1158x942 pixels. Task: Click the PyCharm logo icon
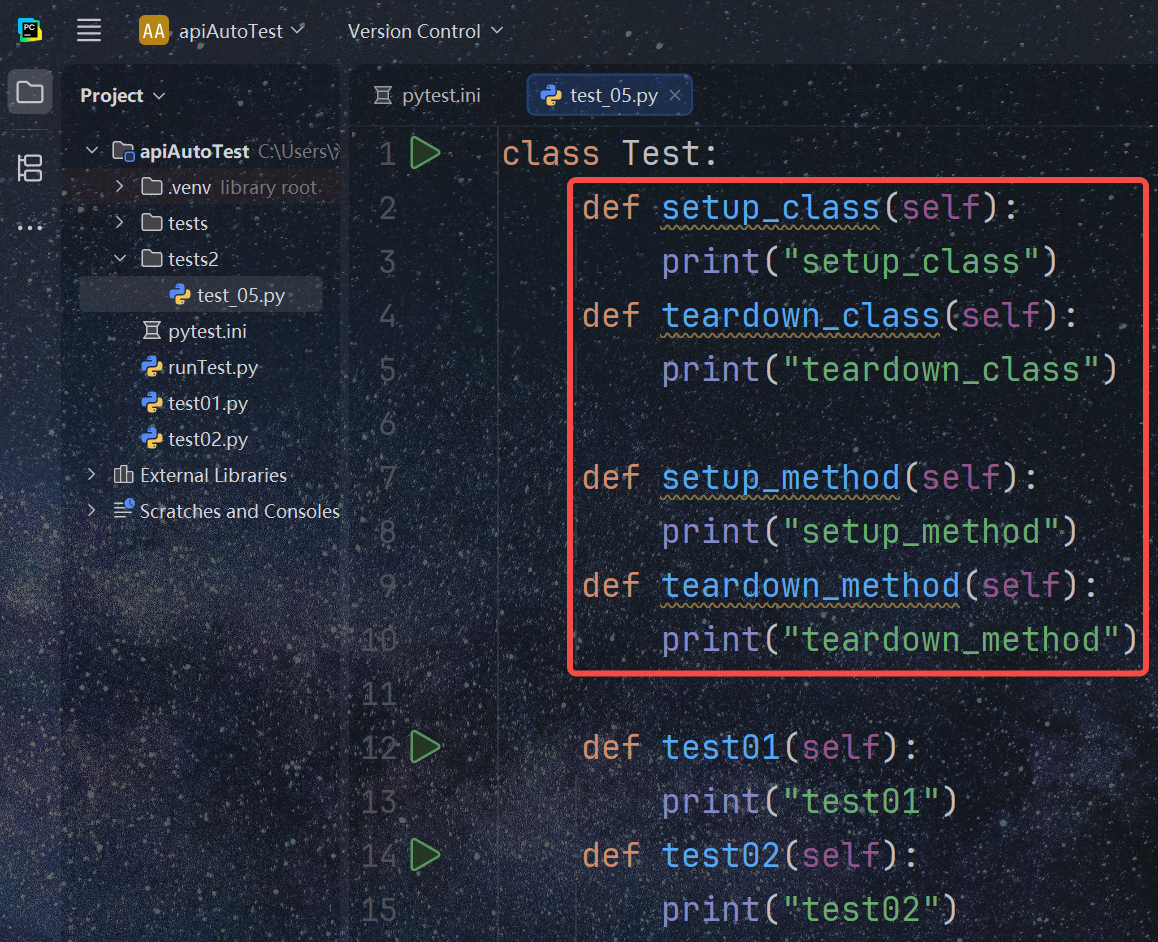coord(30,30)
